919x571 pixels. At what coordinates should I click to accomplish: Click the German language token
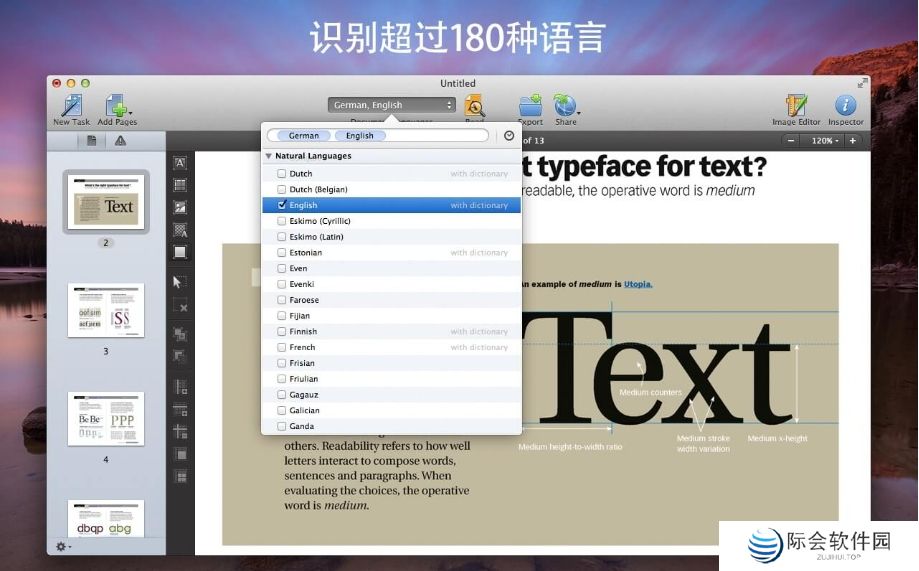pos(304,135)
